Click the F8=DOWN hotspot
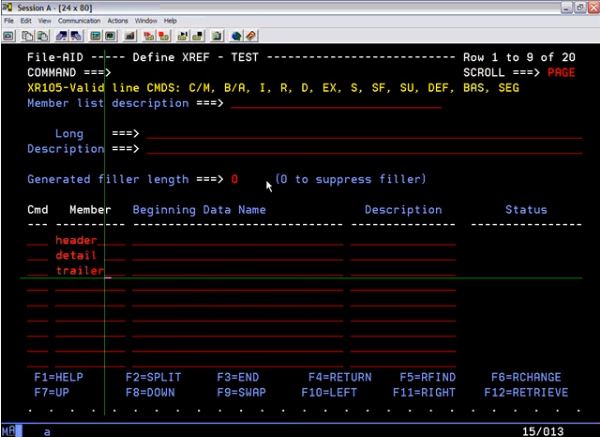Image resolution: width=600 pixels, height=437 pixels. [x=150, y=393]
